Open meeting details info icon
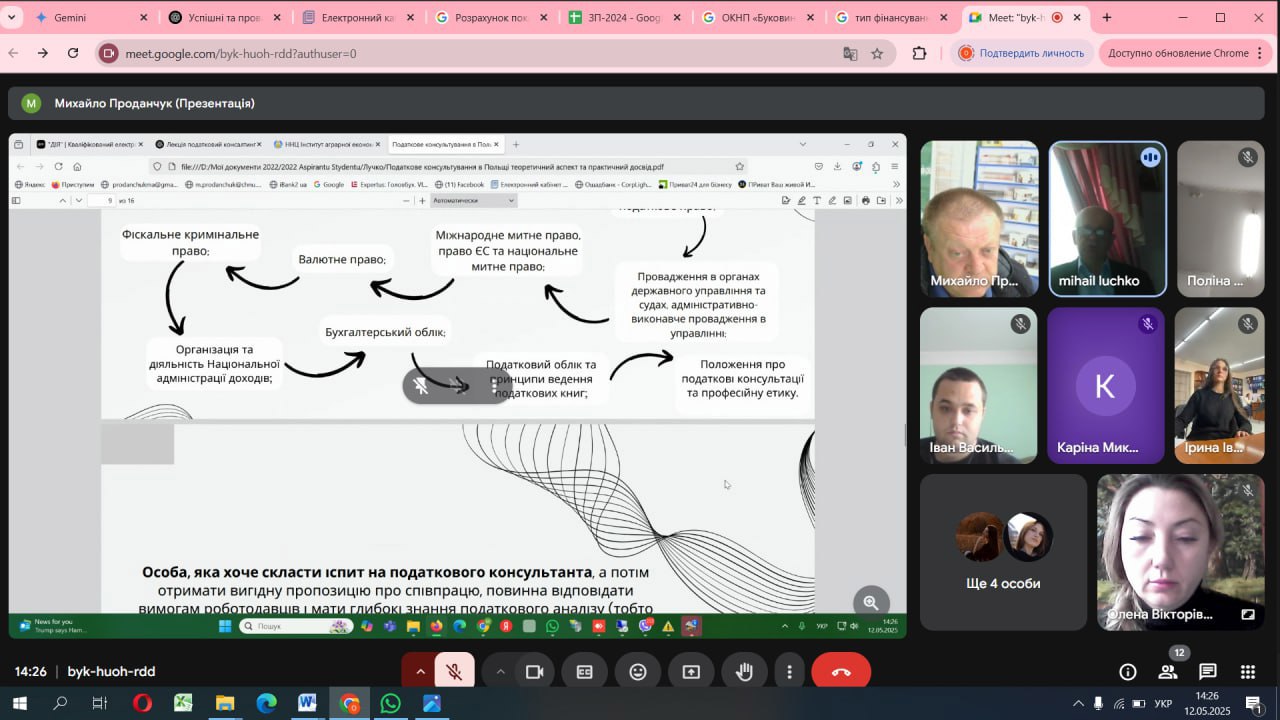This screenshot has height=720, width=1280. point(1128,672)
